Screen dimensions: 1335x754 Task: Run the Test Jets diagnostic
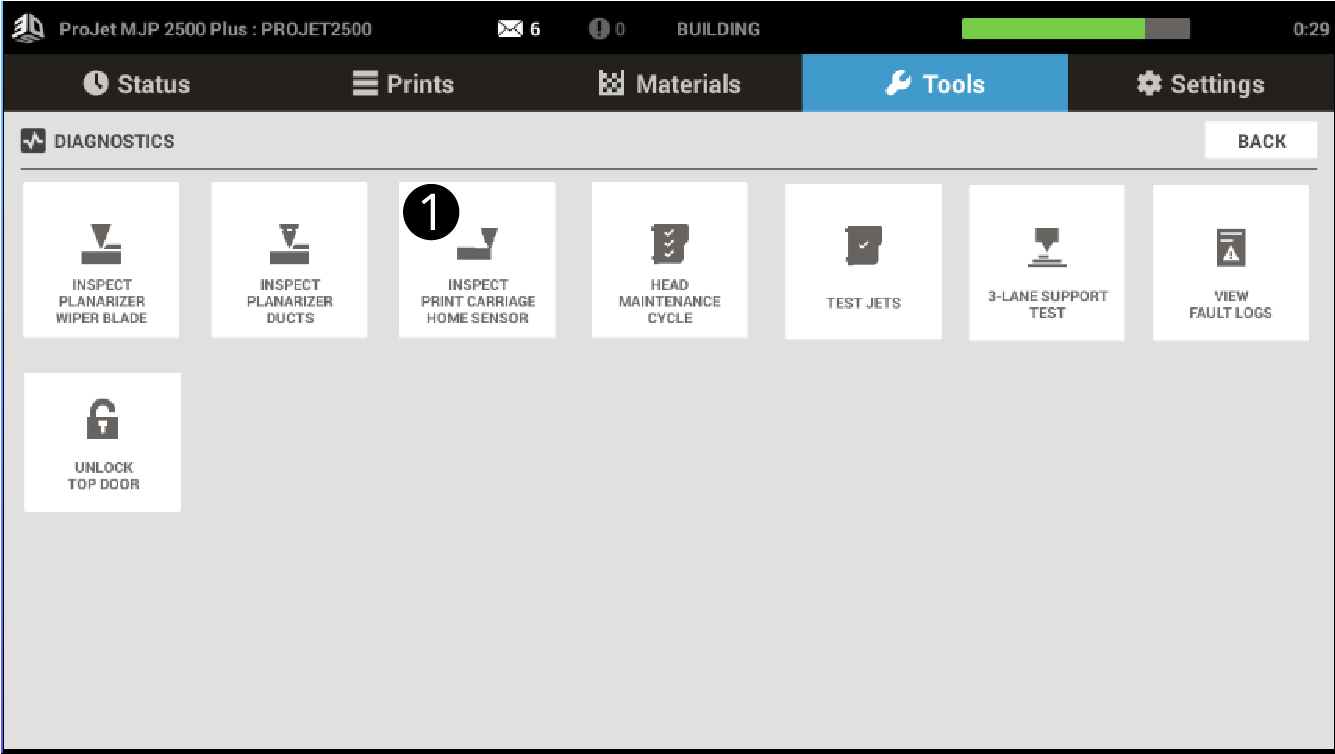(x=863, y=262)
